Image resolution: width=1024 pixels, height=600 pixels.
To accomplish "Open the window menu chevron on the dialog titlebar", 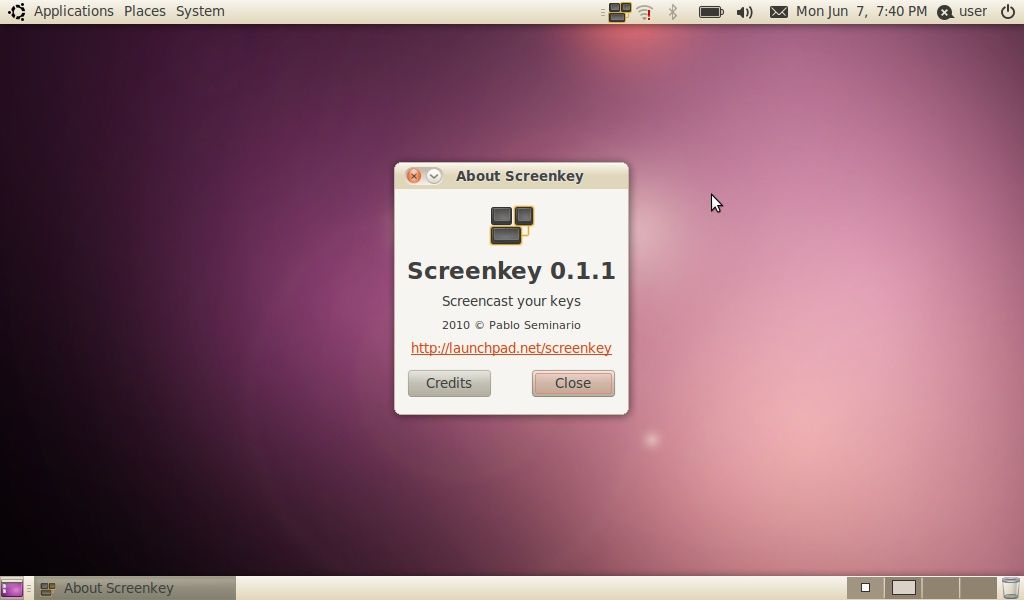I will click(432, 175).
